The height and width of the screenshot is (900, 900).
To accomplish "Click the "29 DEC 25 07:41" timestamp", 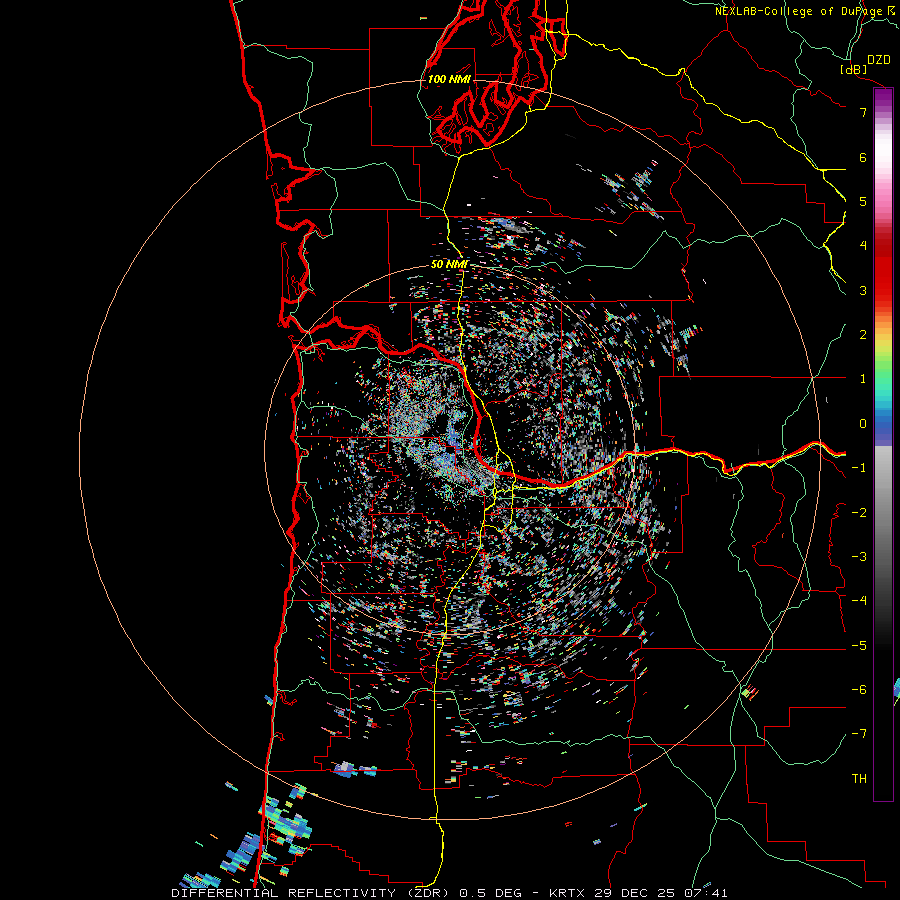I will pyautogui.click(x=660, y=893).
